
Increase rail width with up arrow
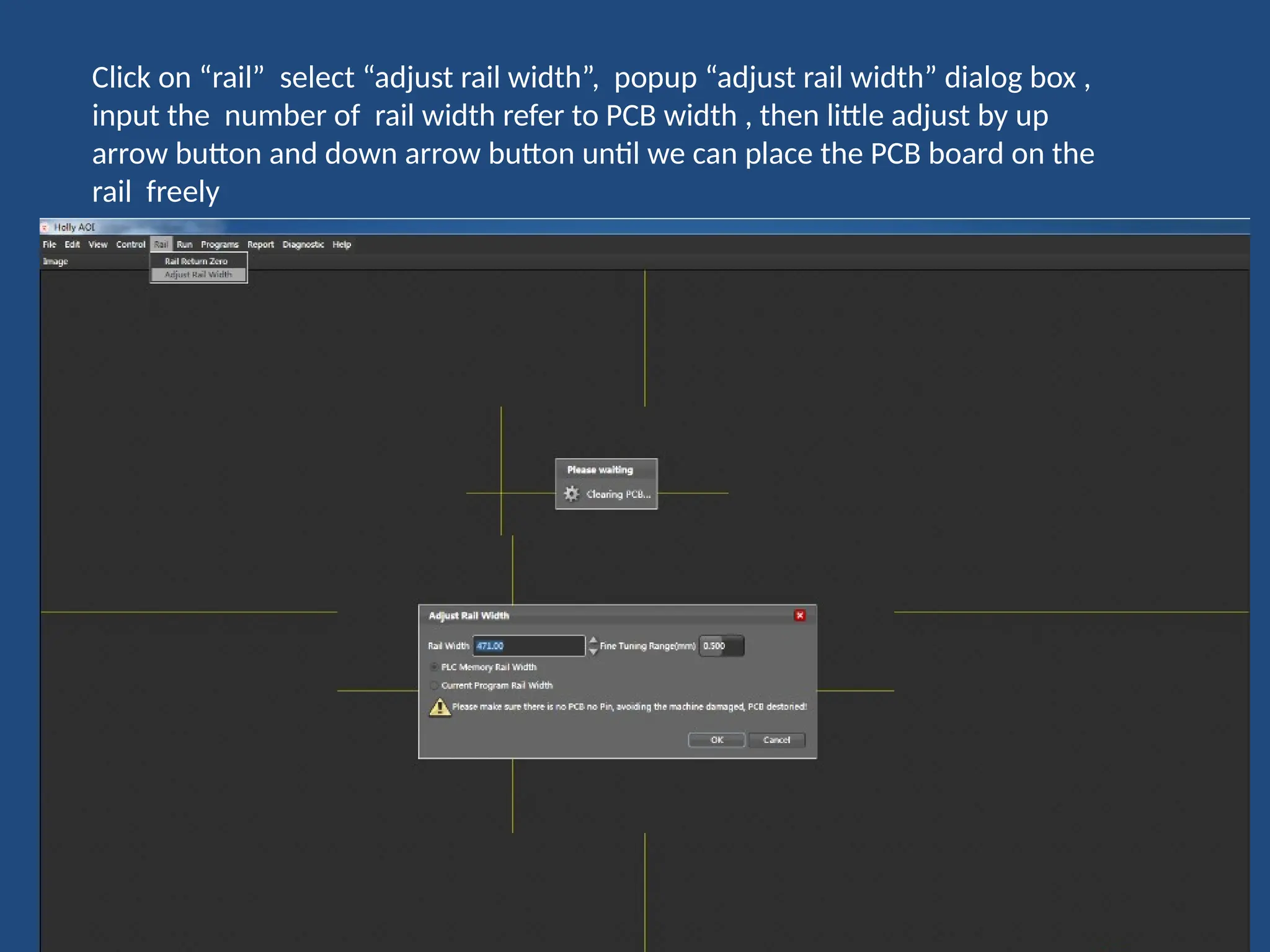pyautogui.click(x=593, y=640)
